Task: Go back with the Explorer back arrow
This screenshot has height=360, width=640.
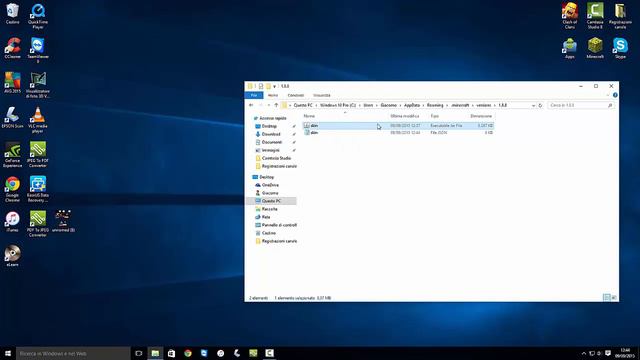Action: 251,105
